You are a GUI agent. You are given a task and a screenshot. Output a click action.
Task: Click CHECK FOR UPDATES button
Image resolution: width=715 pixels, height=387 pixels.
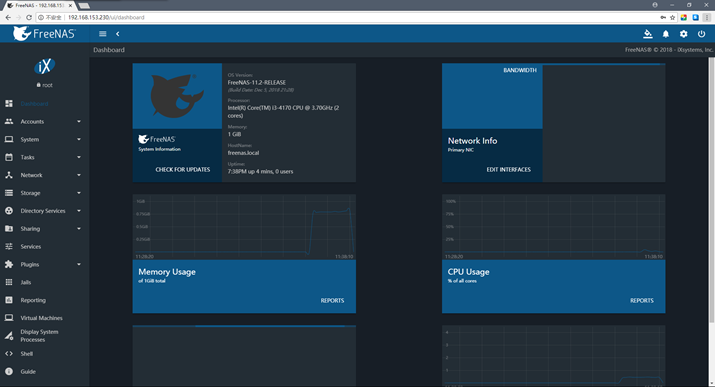182,170
